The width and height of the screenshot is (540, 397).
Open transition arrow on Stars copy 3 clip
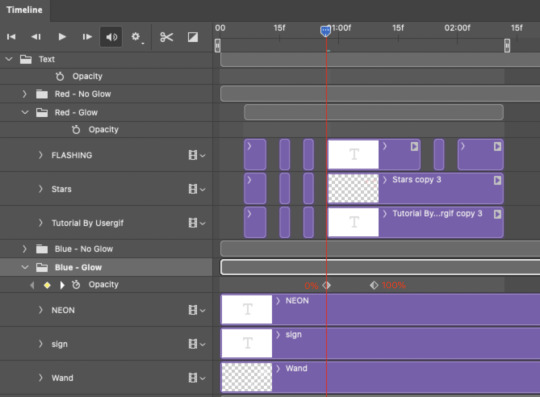coord(497,180)
